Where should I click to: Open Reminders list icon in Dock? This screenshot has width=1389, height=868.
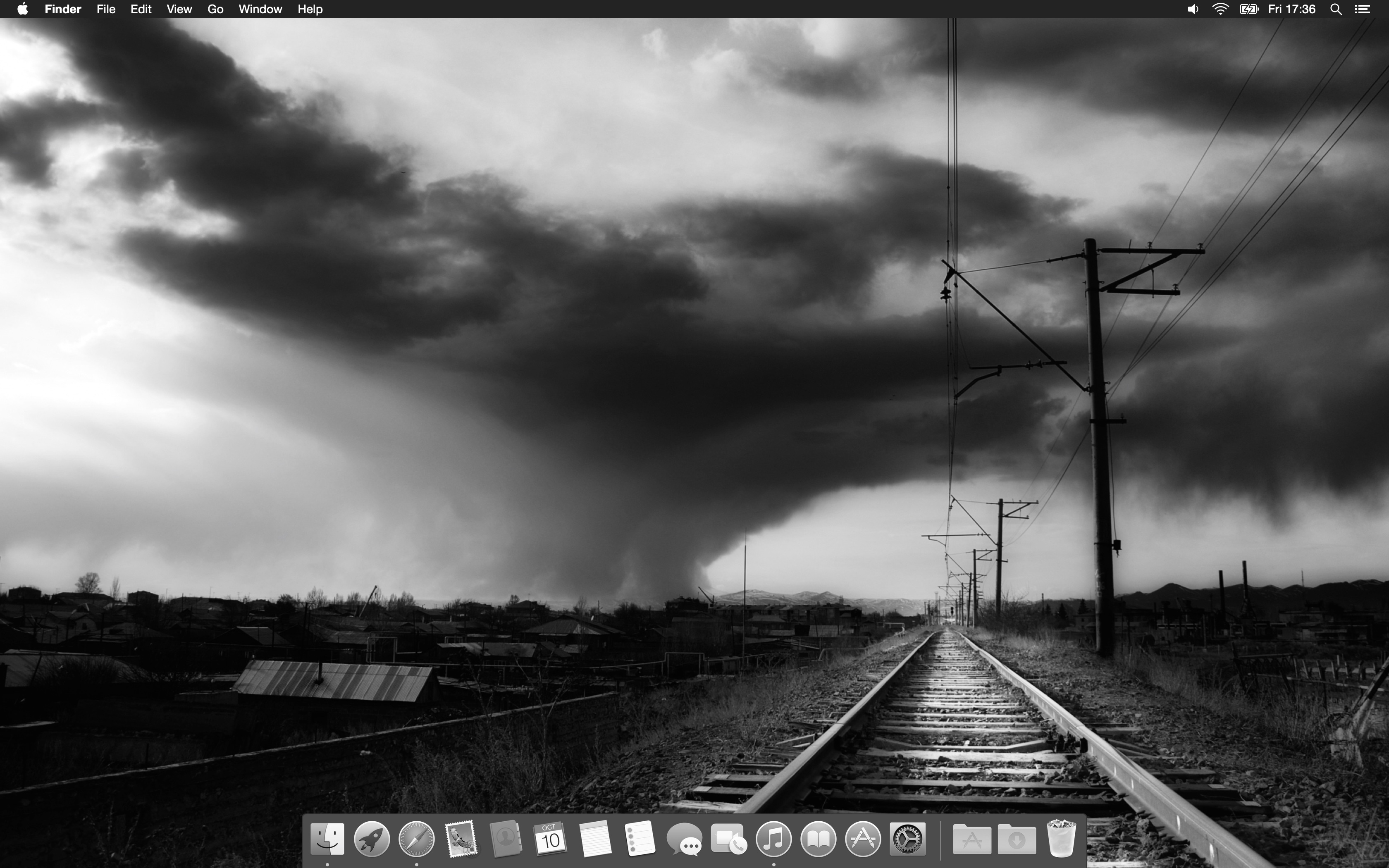tap(640, 839)
